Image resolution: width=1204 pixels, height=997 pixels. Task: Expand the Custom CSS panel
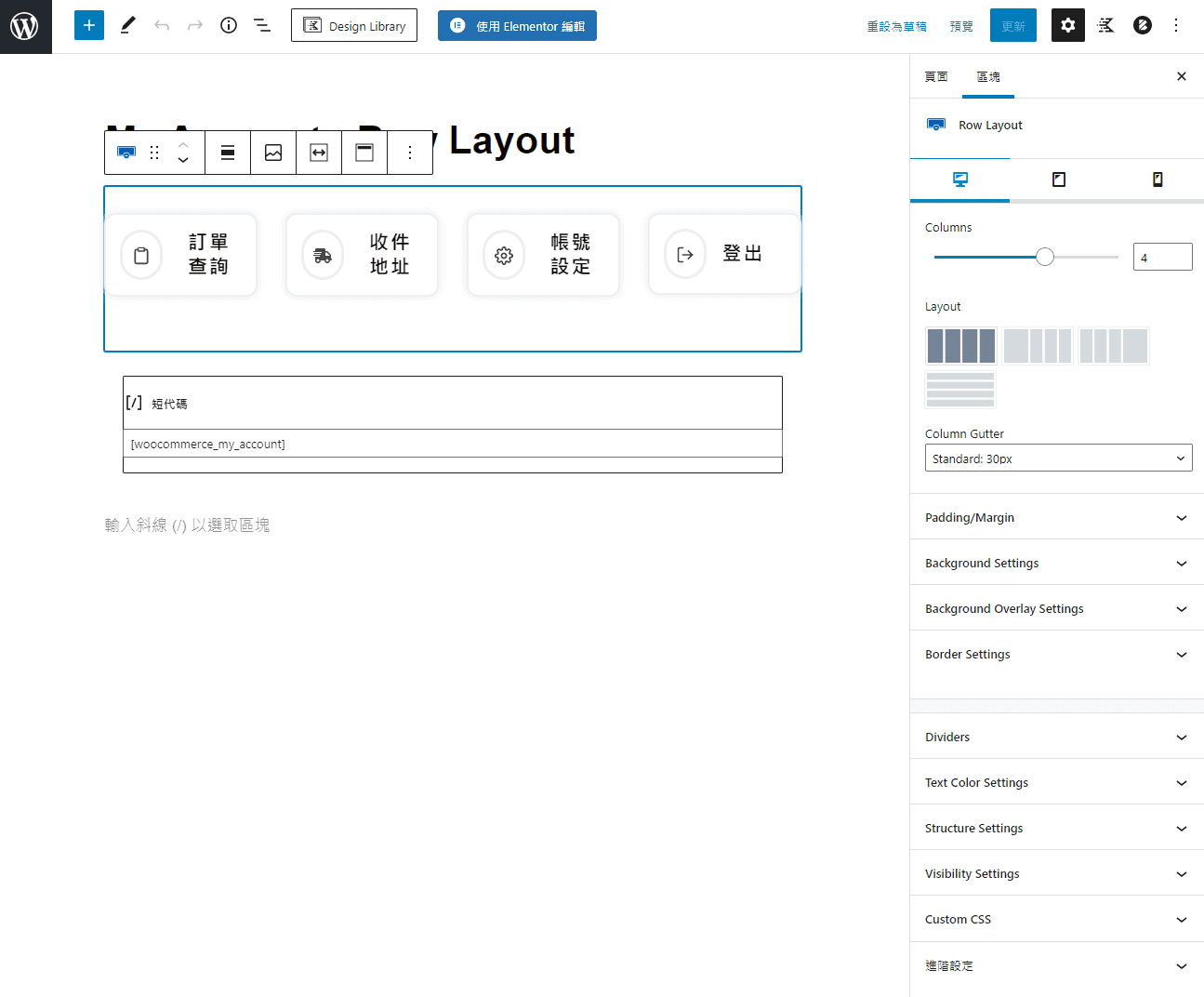tap(1057, 919)
